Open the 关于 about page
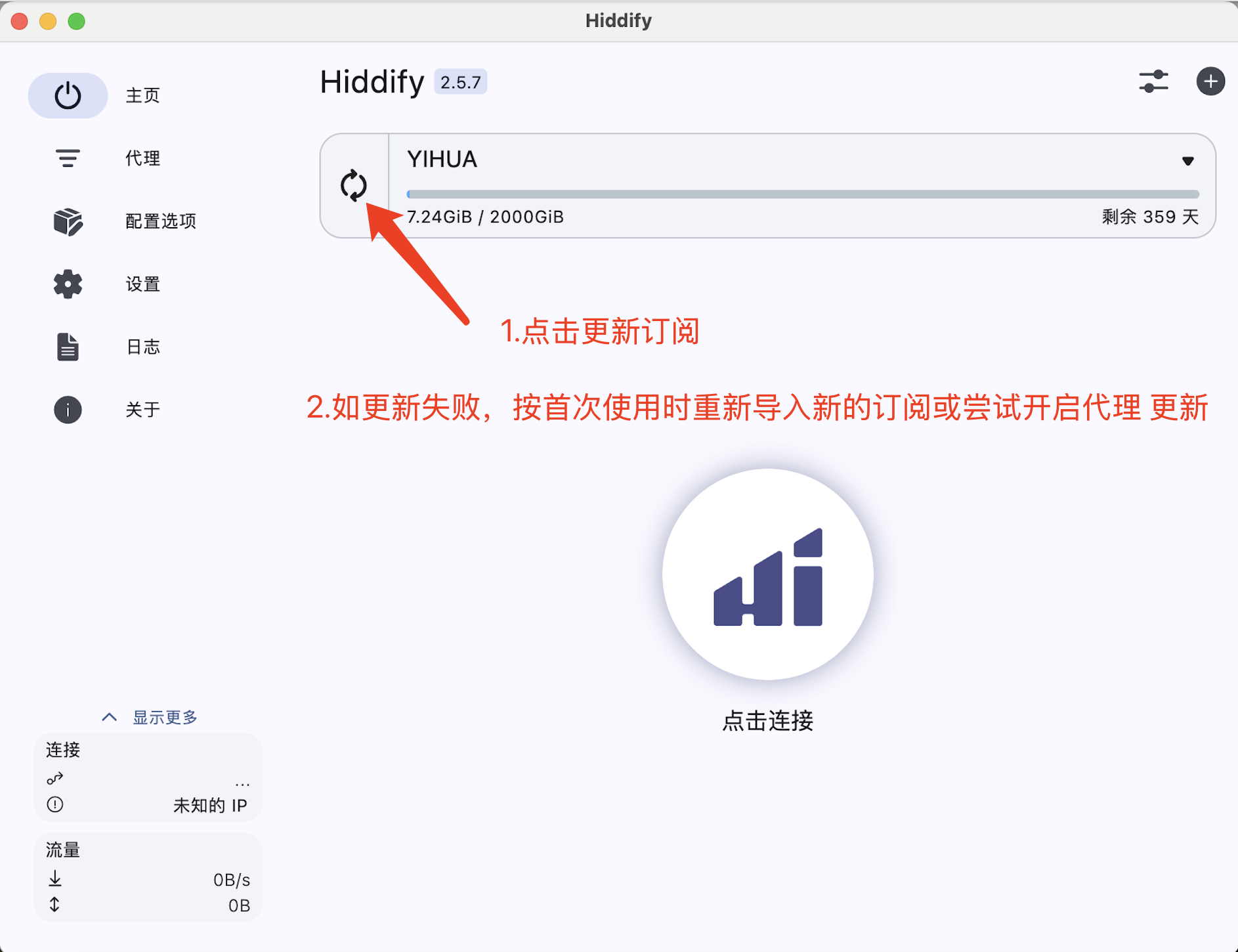The height and width of the screenshot is (952, 1238). (143, 410)
